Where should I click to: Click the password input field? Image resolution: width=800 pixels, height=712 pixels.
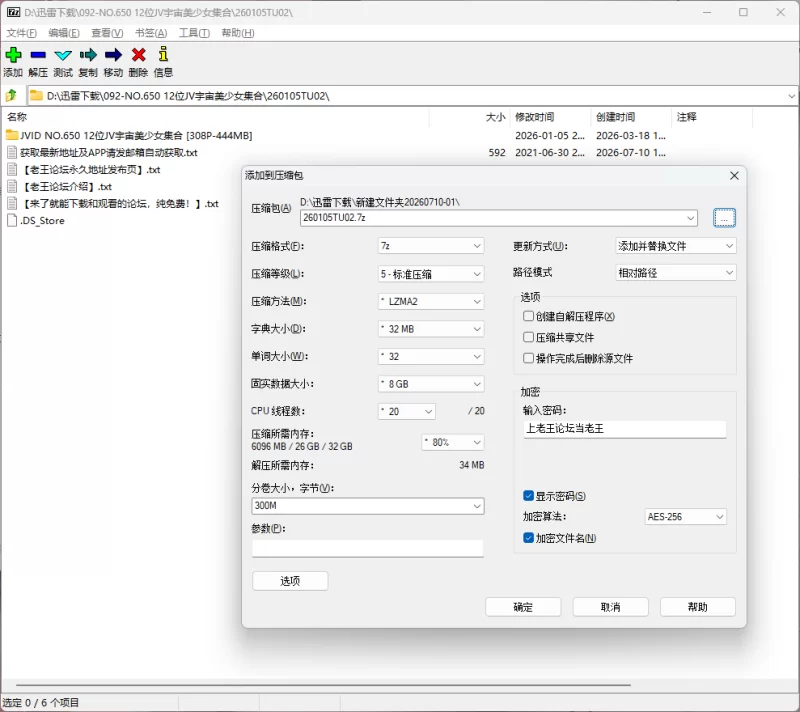pos(624,429)
